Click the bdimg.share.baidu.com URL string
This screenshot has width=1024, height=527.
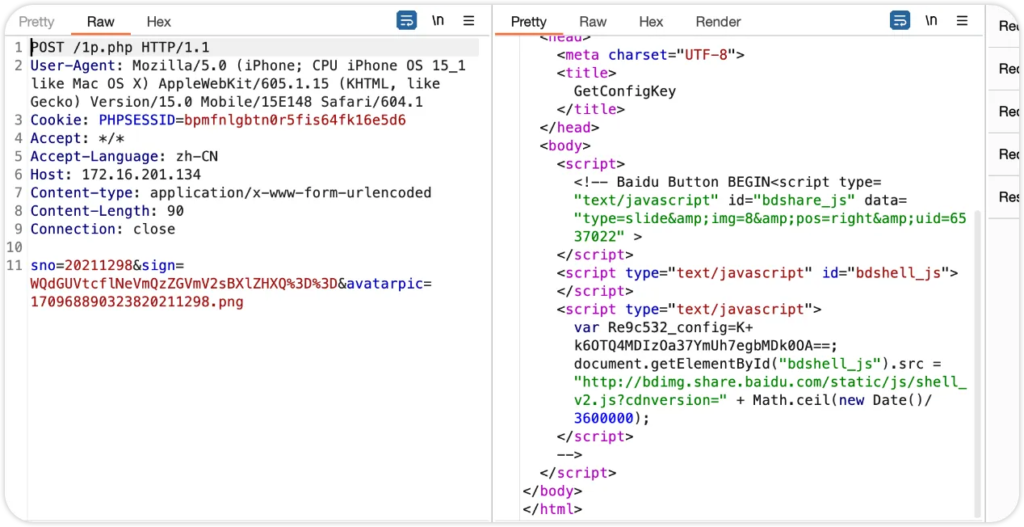point(770,390)
